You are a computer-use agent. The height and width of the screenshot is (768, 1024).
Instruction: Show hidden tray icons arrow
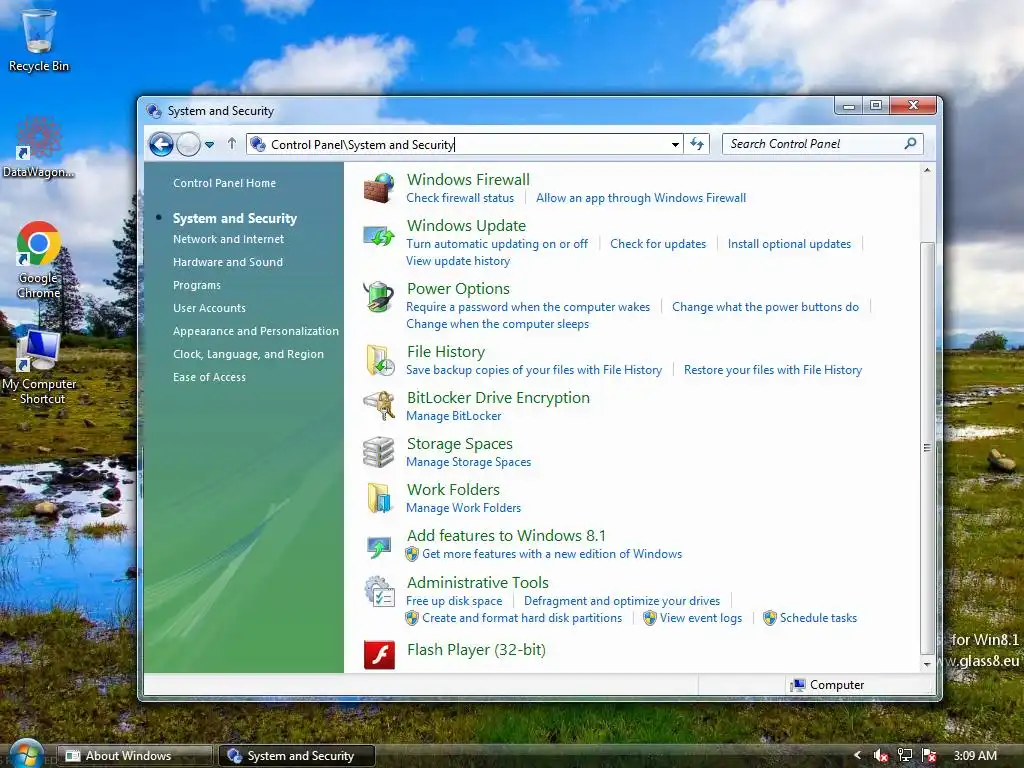pyautogui.click(x=857, y=756)
